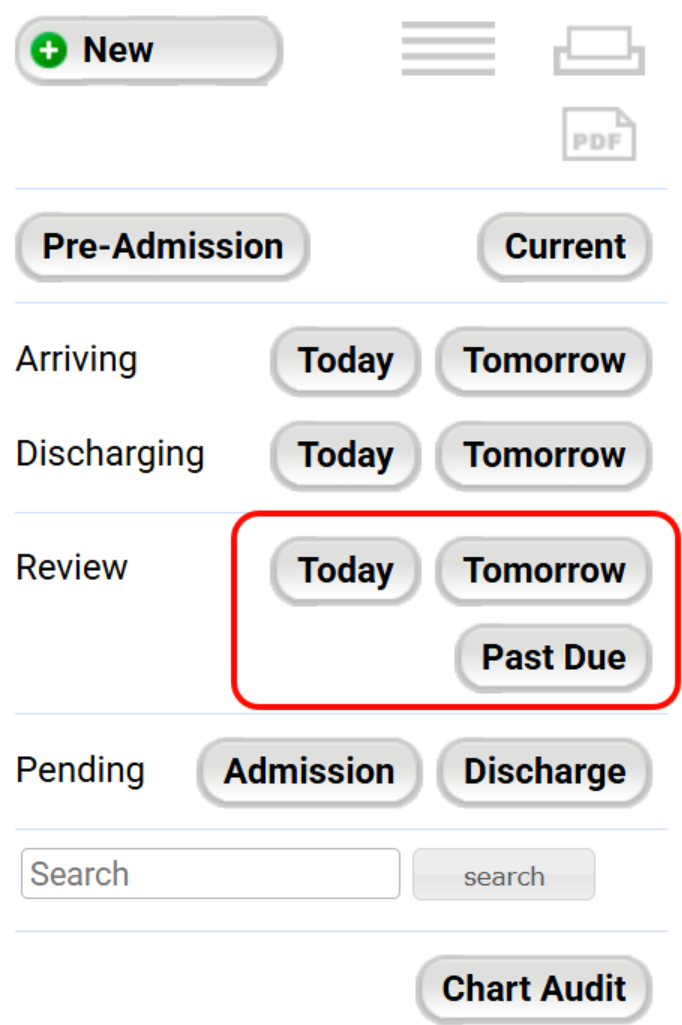
Task: Click the green plus icon
Action: pos(49,50)
